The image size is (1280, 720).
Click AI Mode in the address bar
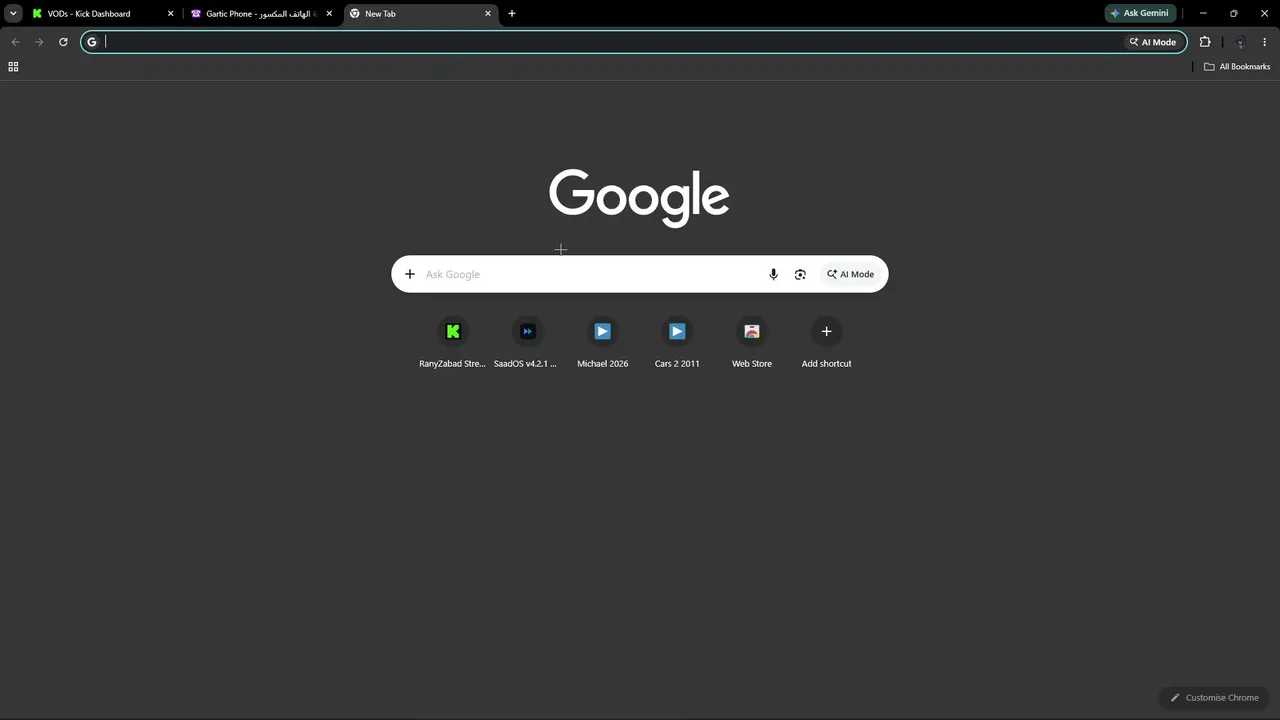(1152, 42)
